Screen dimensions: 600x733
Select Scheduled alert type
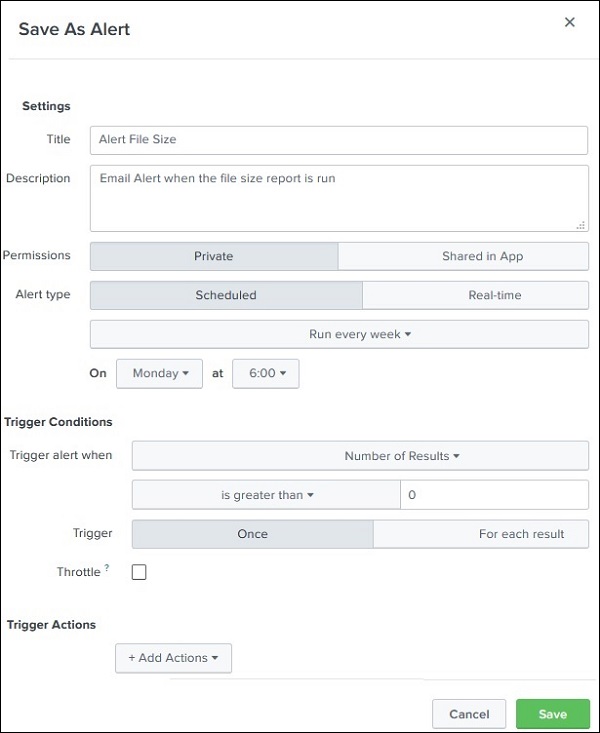point(226,295)
